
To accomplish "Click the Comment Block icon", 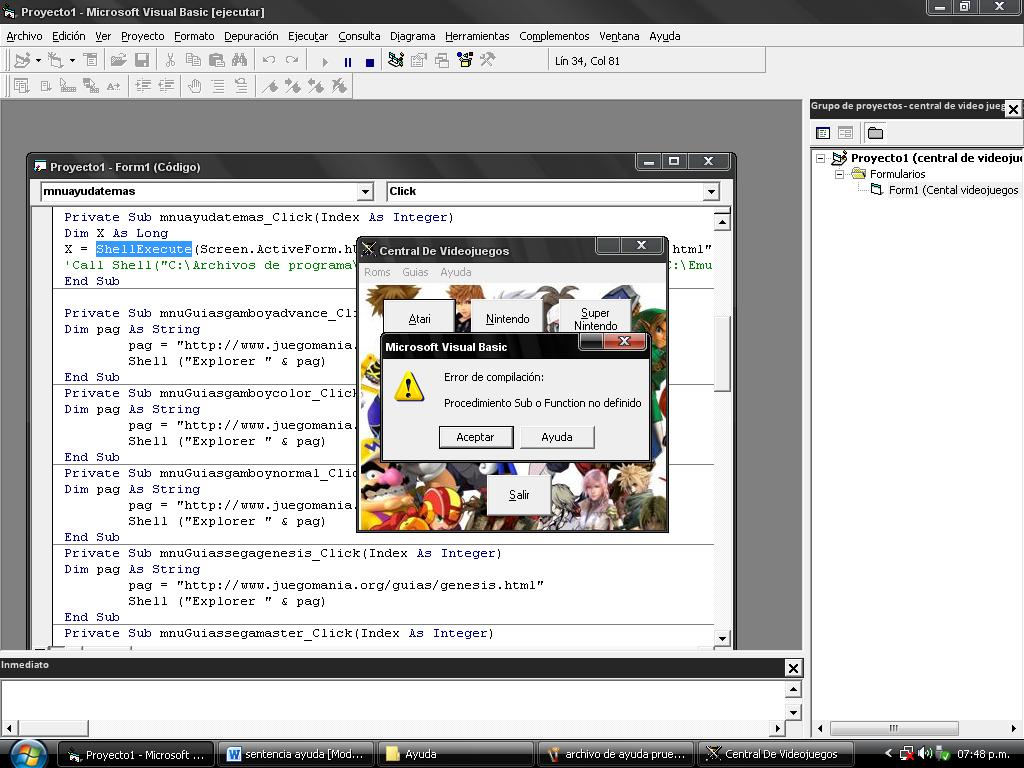I will [218, 86].
